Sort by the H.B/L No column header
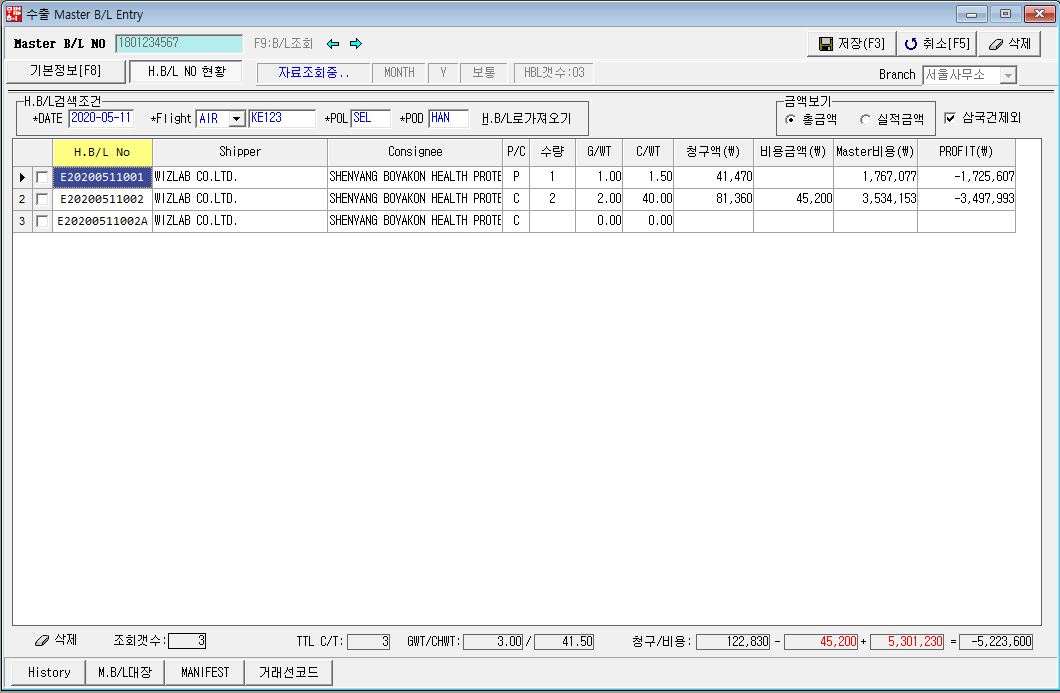Viewport: 1060px width, 693px height. pos(102,152)
